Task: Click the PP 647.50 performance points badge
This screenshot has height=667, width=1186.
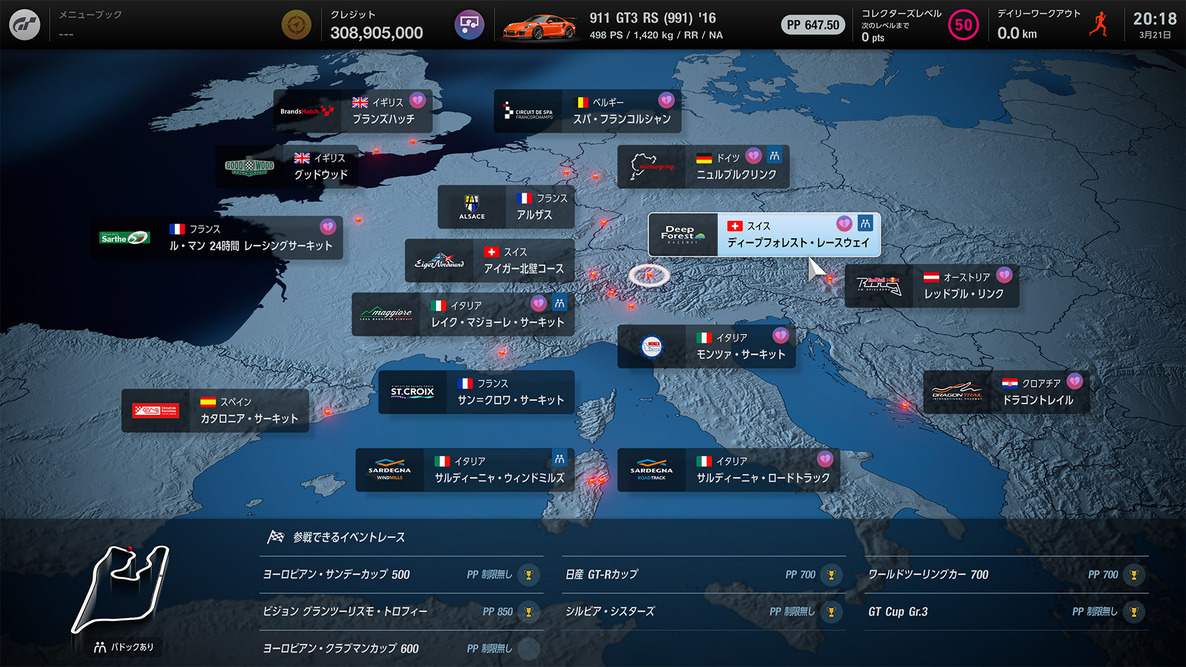Action: pos(814,24)
